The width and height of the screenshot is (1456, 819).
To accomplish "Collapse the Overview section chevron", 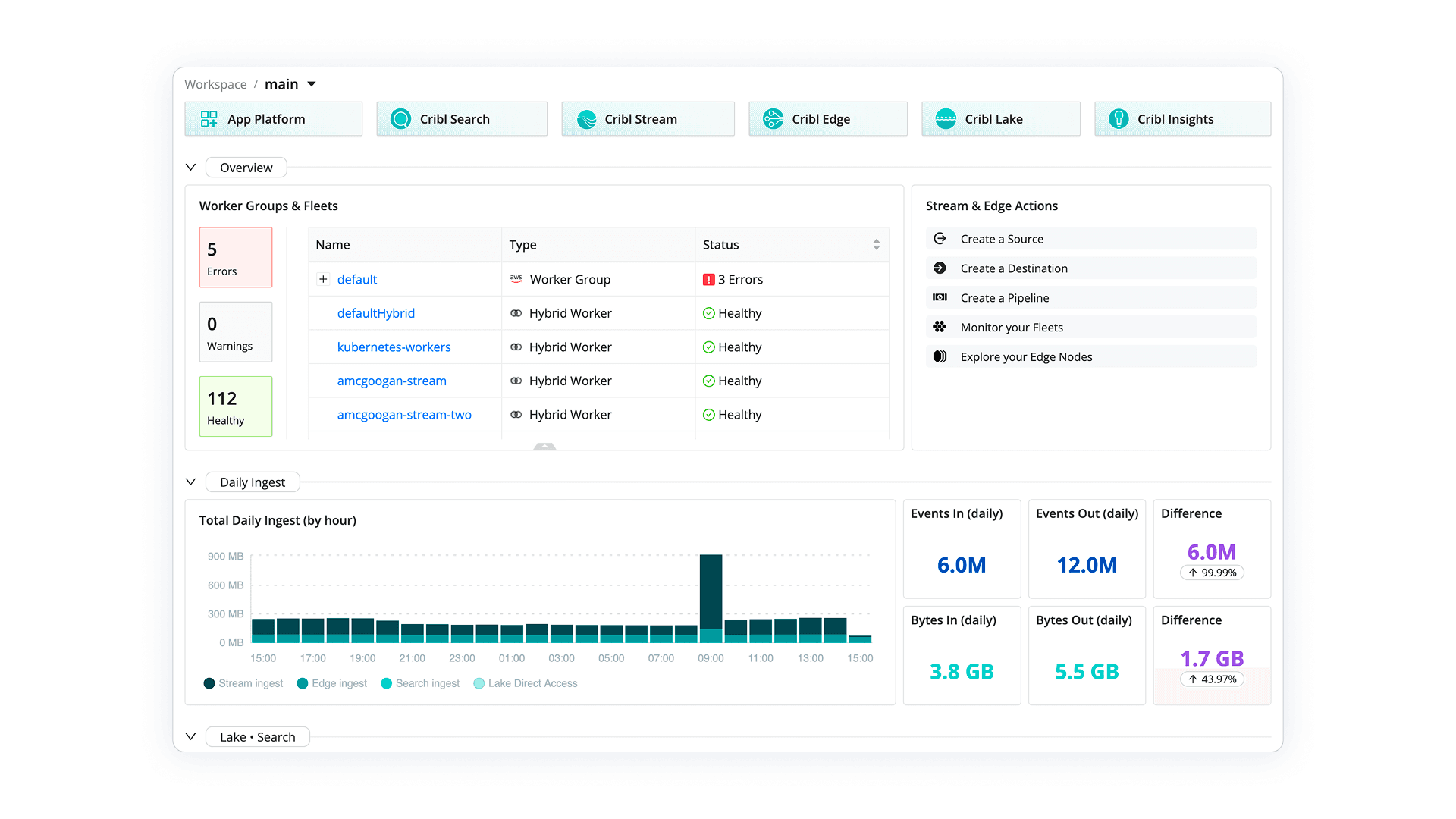I will tap(191, 168).
